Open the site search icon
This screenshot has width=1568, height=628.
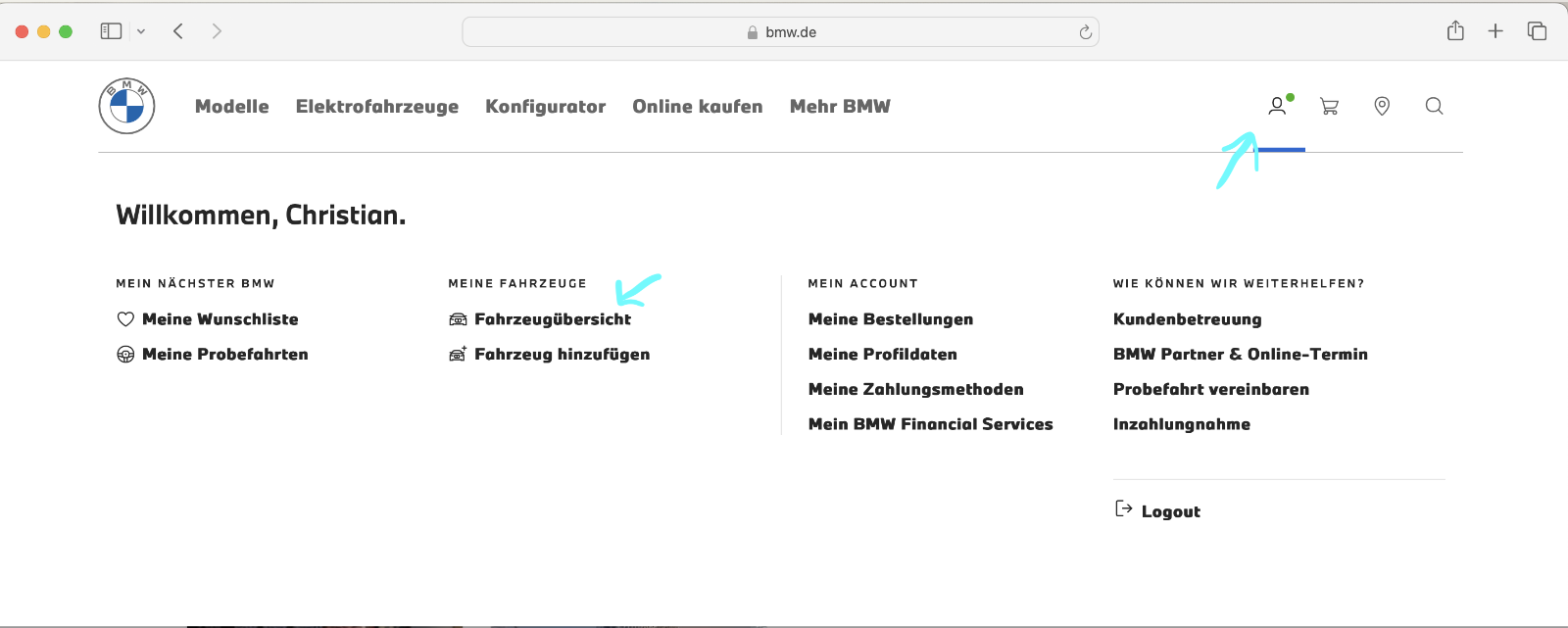1434,106
